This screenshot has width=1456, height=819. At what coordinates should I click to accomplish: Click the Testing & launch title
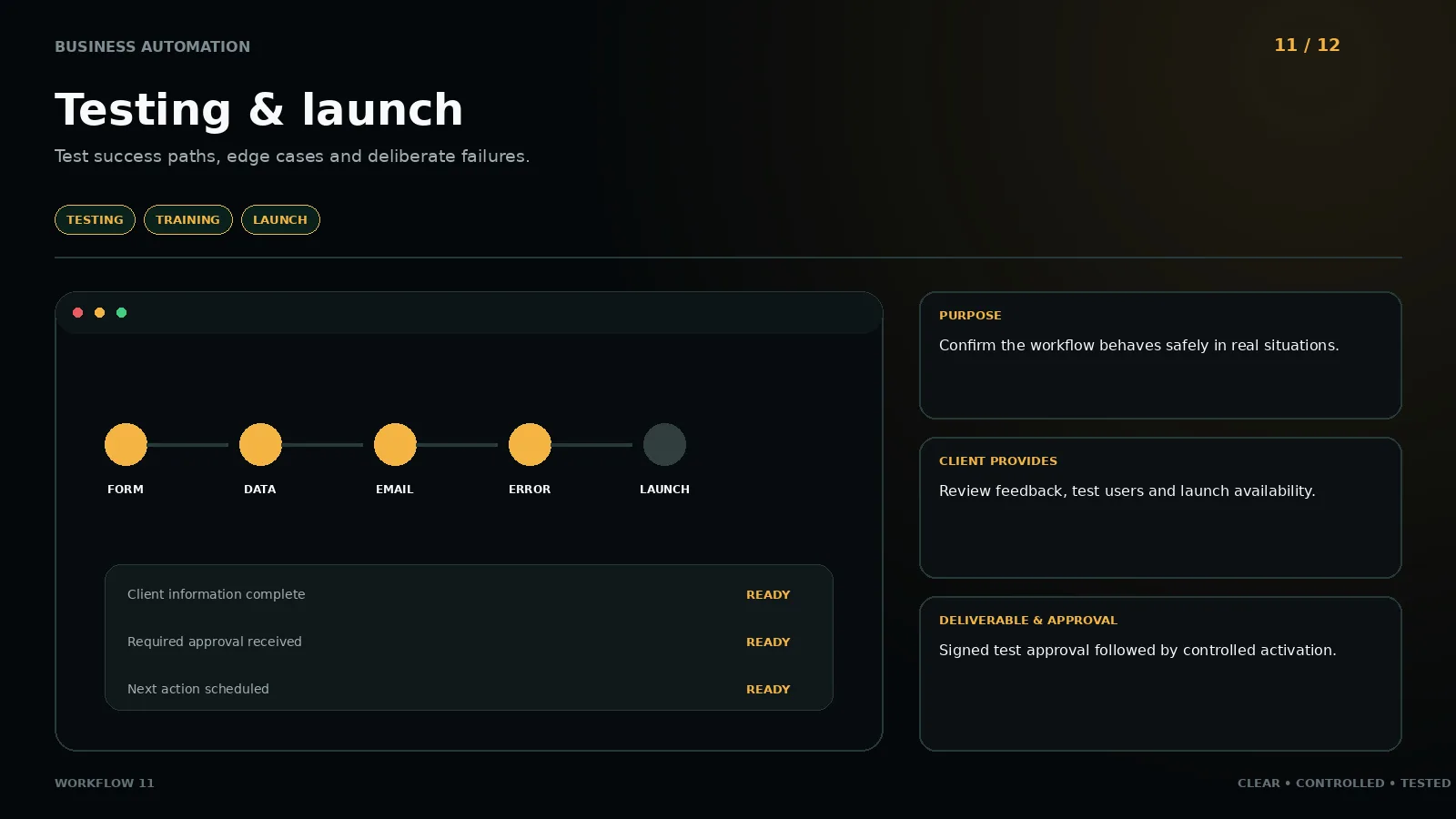point(259,110)
